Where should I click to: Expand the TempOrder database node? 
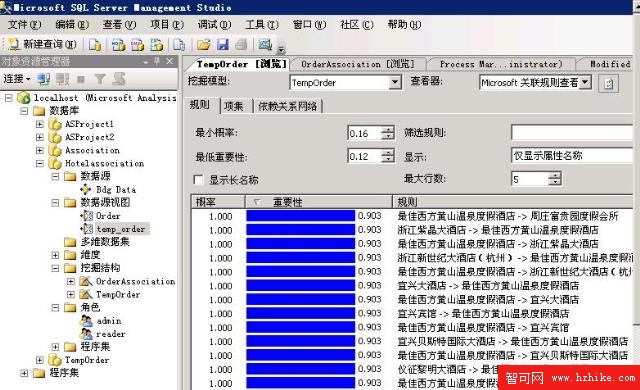tap(40, 360)
